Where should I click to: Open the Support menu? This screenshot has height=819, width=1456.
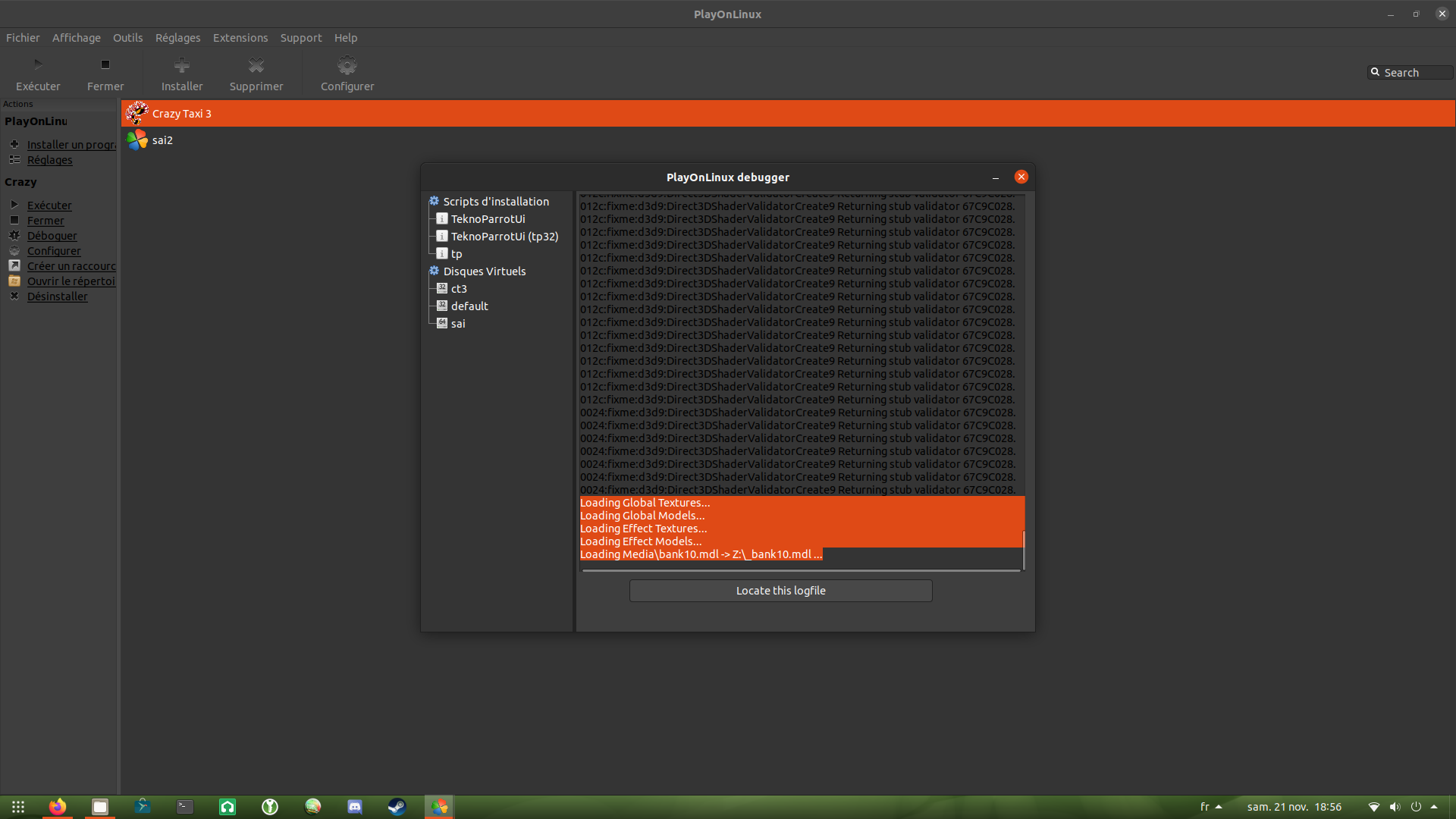tap(301, 38)
